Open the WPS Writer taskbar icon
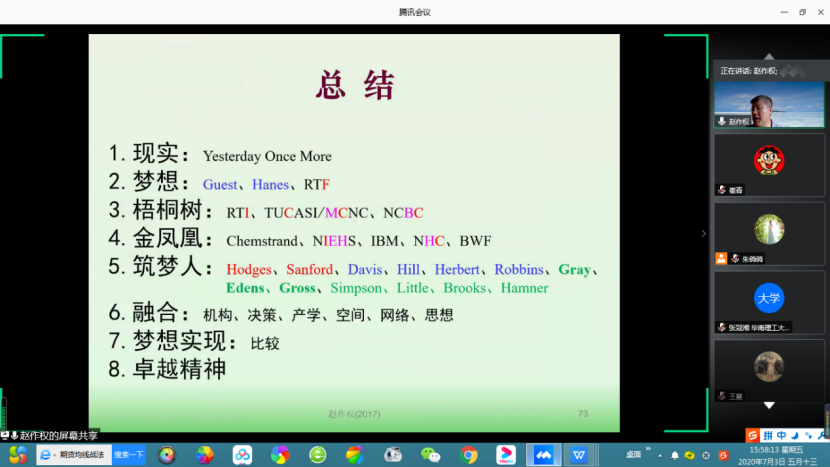The image size is (830, 467). coord(579,455)
